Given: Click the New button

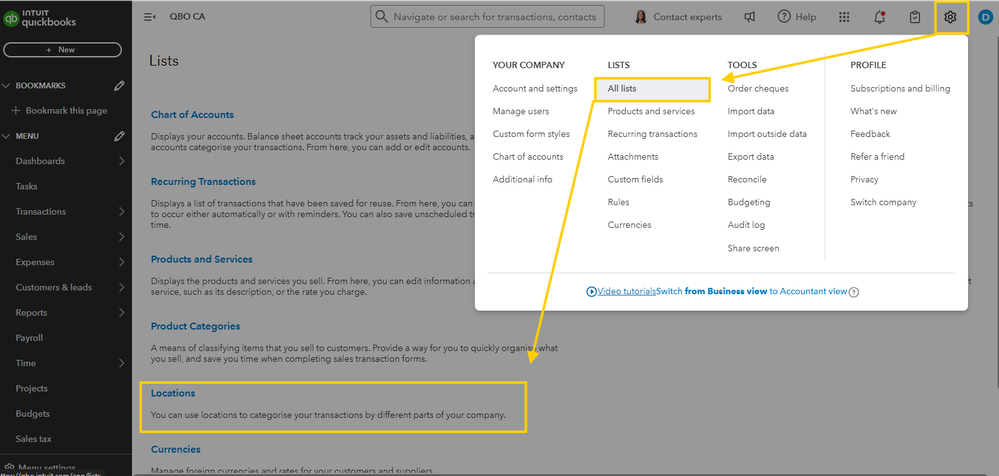Looking at the screenshot, I should 62,50.
